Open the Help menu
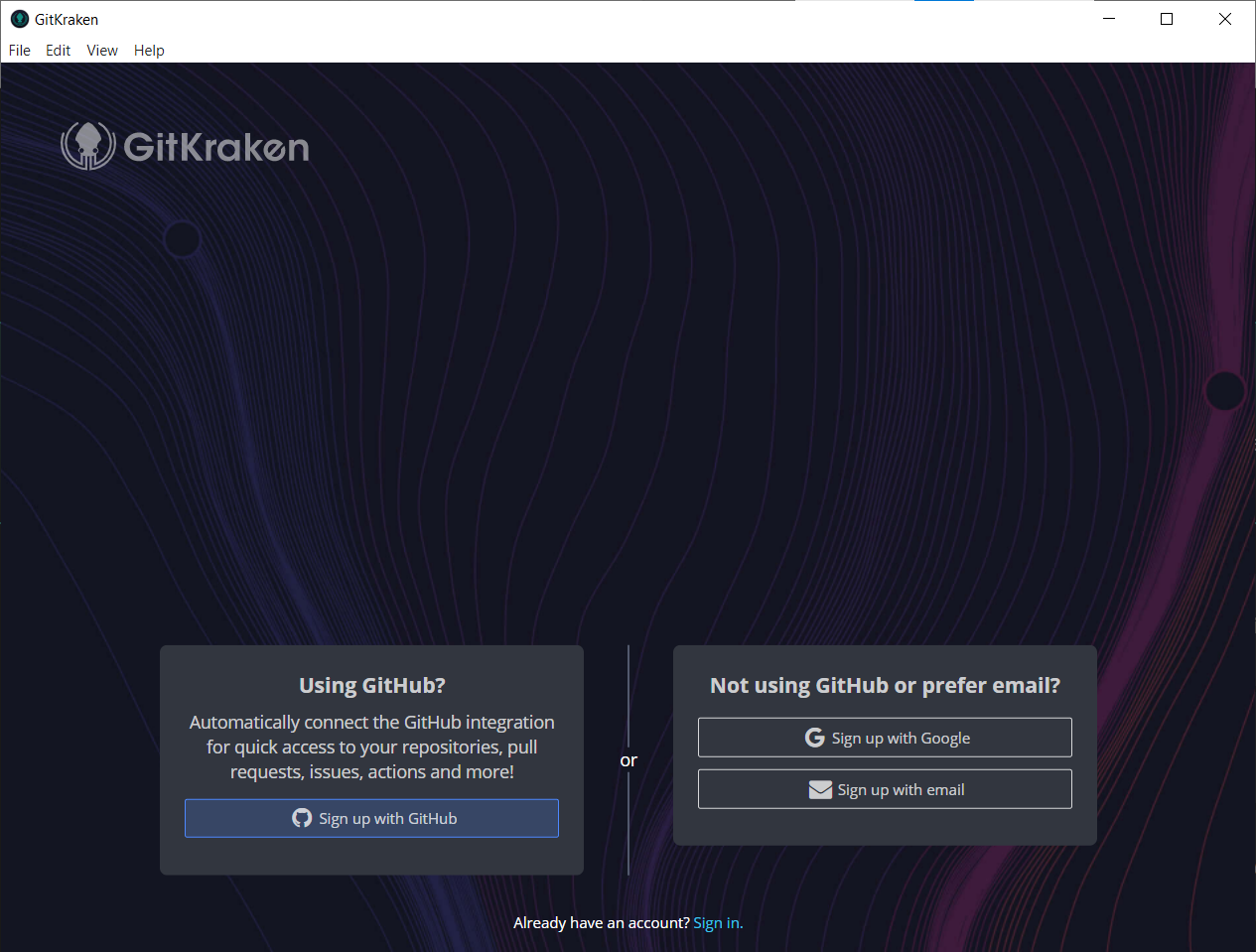This screenshot has height=952, width=1256. tap(149, 51)
